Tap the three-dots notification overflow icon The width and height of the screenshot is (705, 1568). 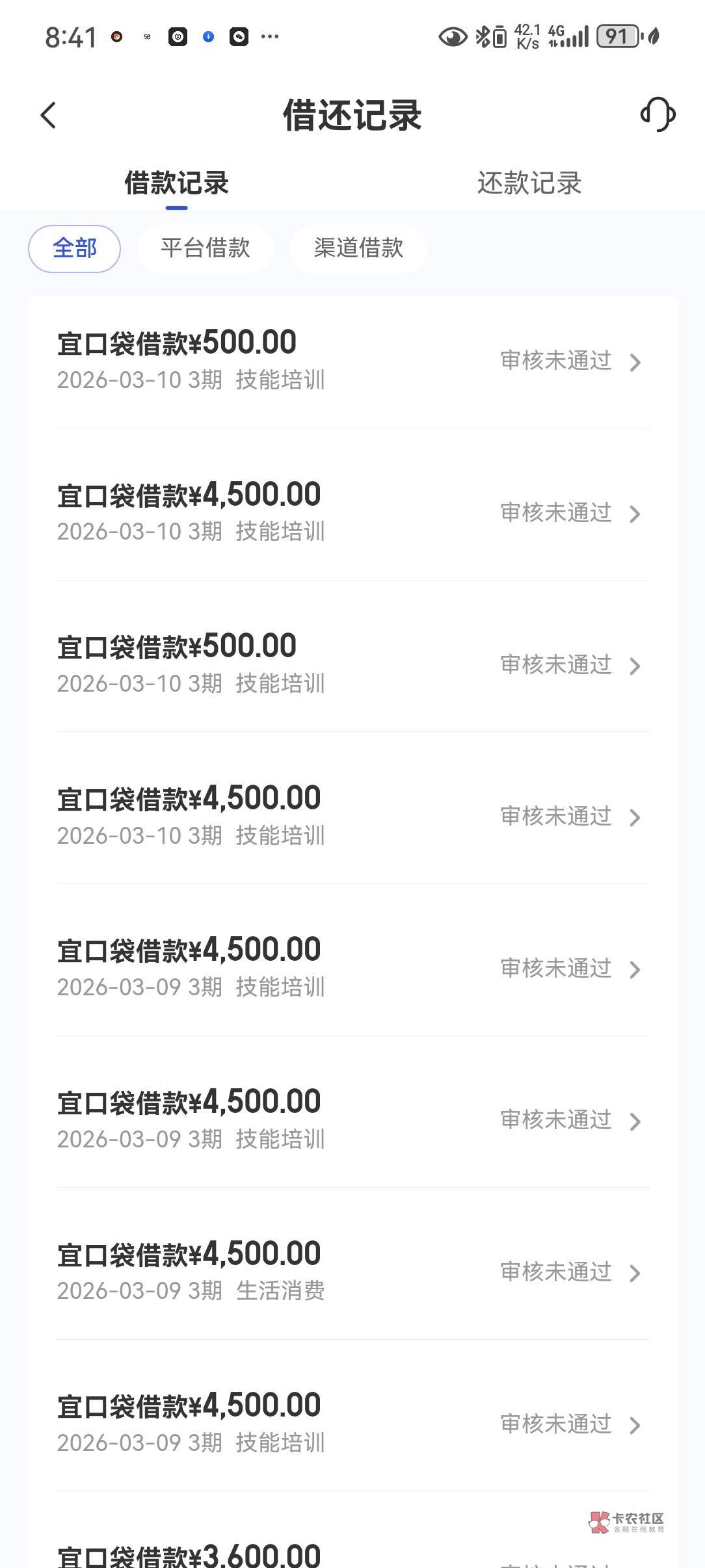tap(270, 37)
